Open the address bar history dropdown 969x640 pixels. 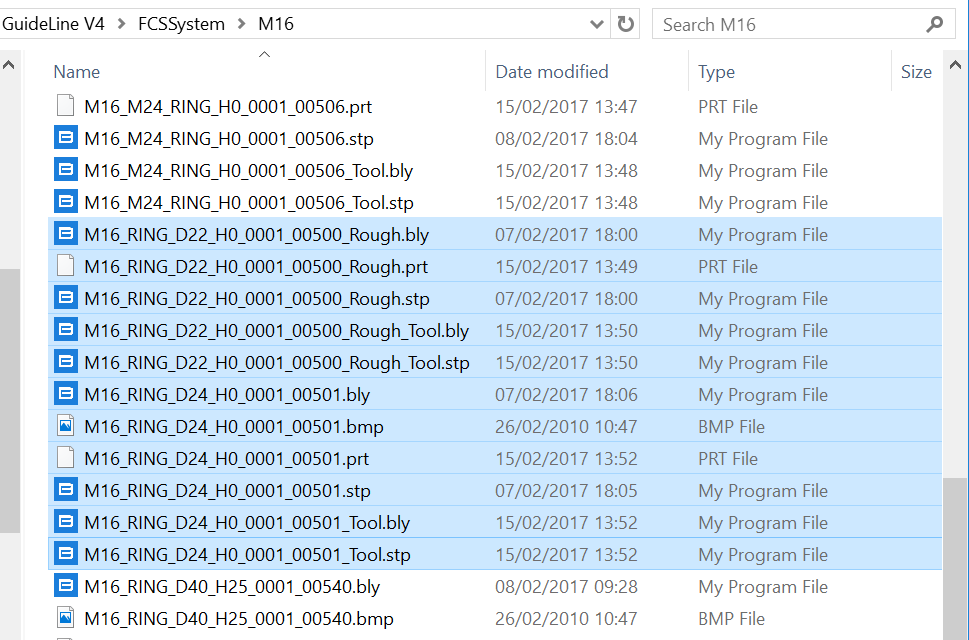tap(596, 24)
